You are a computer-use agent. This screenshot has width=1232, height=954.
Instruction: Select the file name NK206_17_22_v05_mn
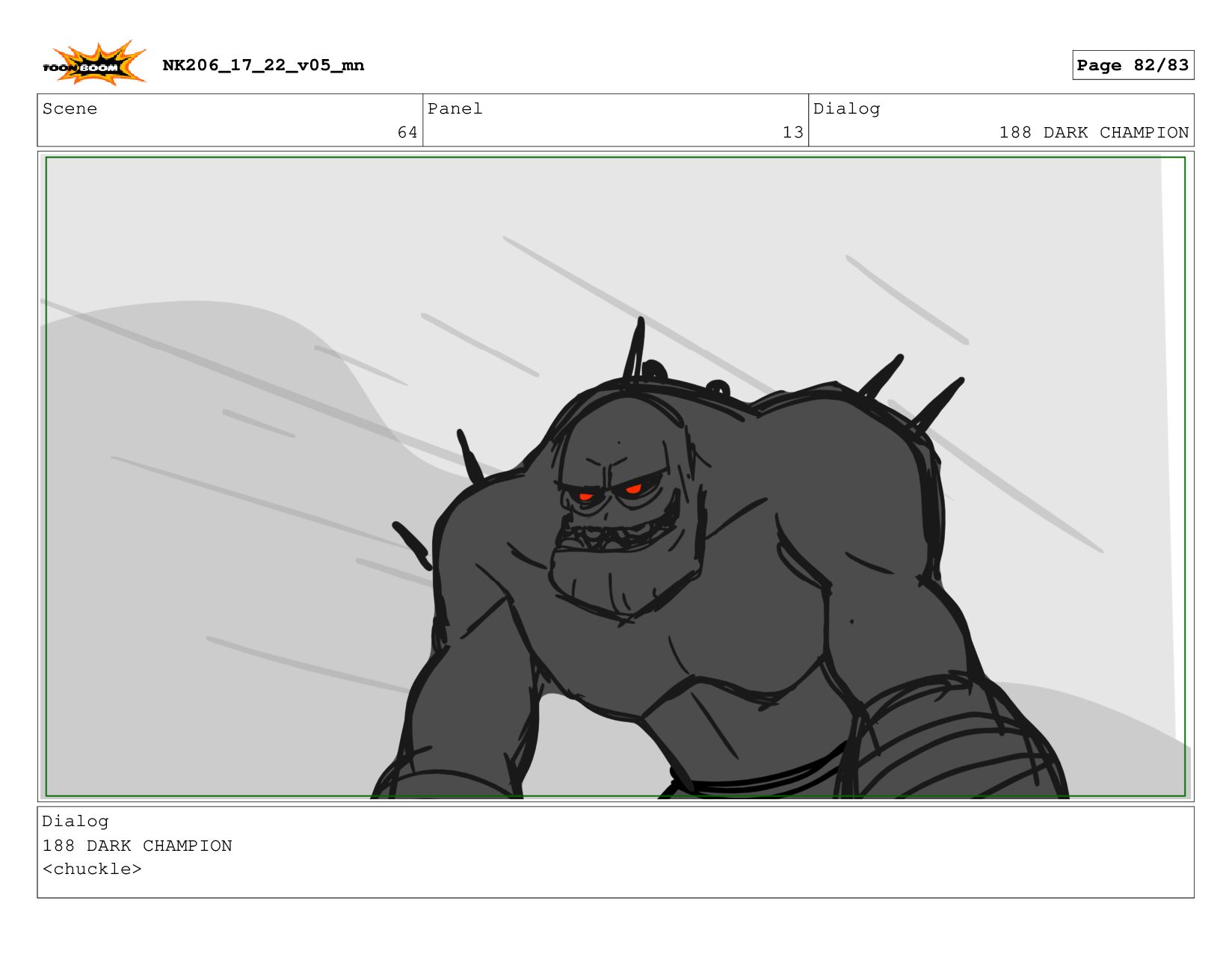[x=263, y=65]
